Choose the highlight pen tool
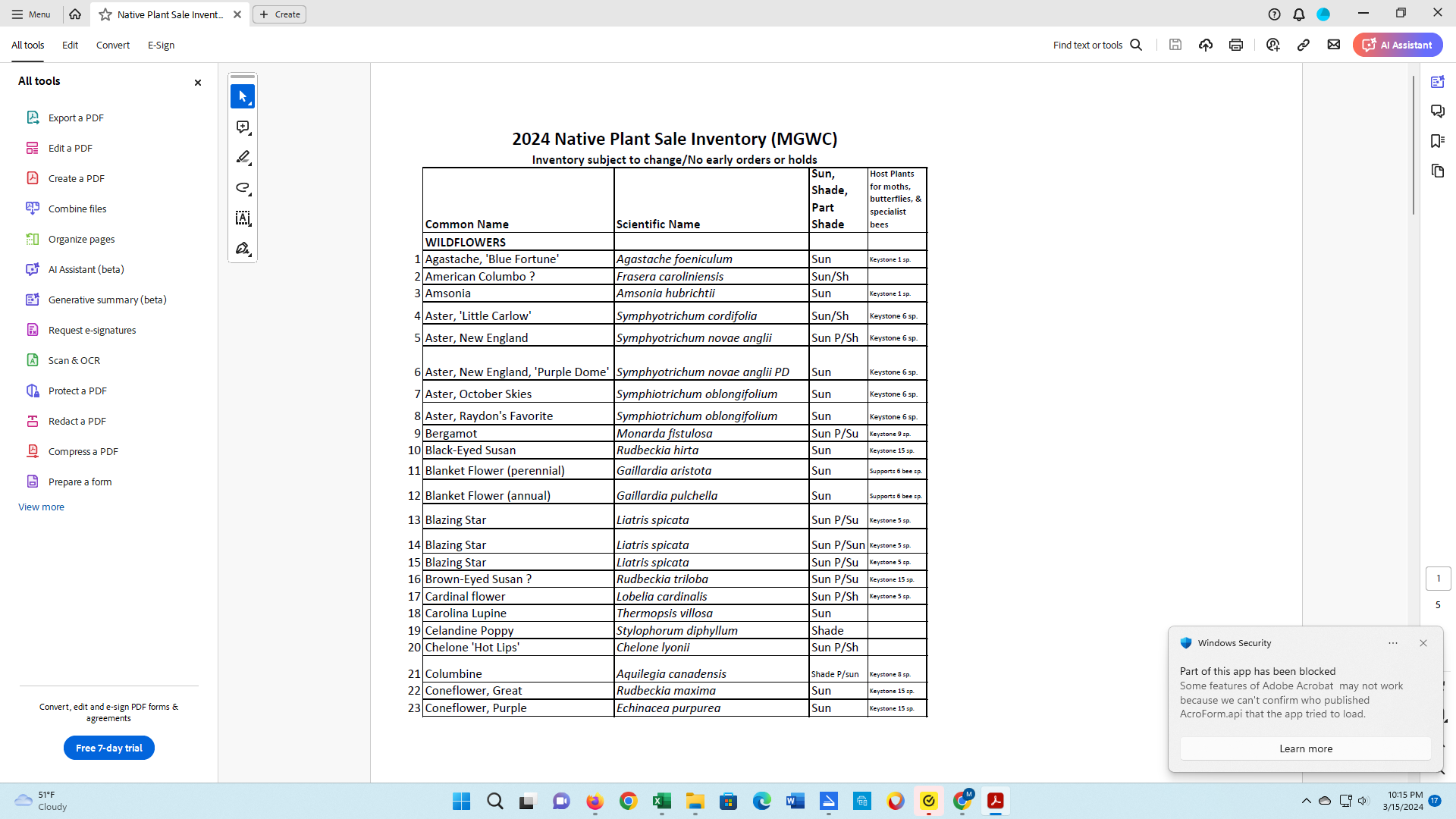The image size is (1456, 819). [x=243, y=158]
